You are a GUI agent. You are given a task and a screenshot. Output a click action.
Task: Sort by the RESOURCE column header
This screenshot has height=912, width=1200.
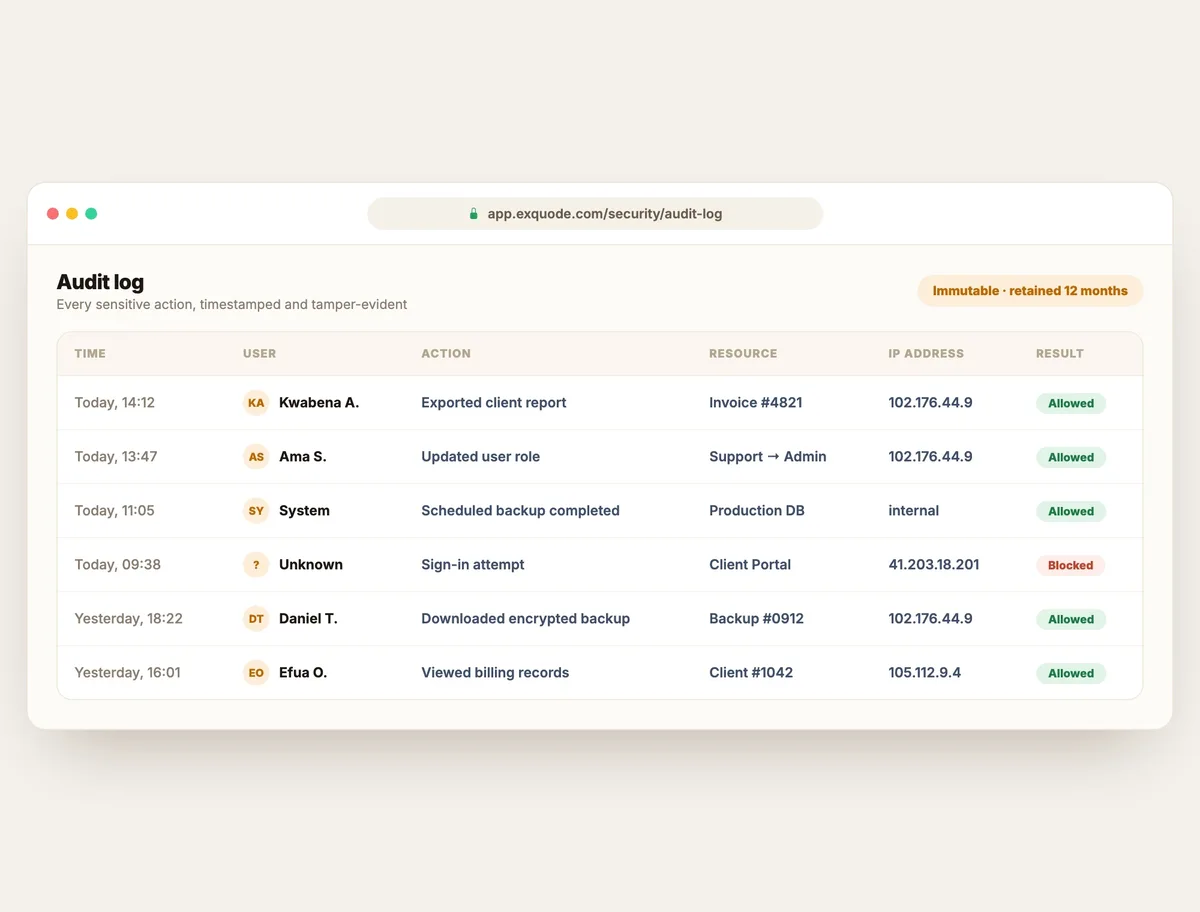[x=743, y=354]
